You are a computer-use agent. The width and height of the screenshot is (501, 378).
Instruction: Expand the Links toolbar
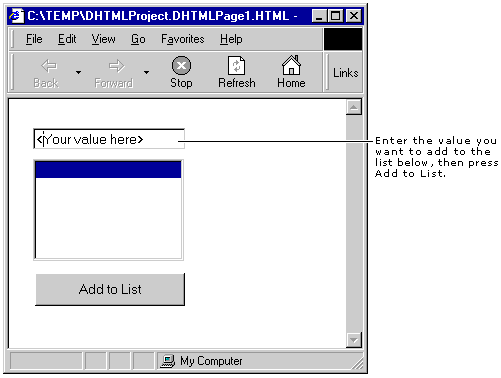point(346,73)
